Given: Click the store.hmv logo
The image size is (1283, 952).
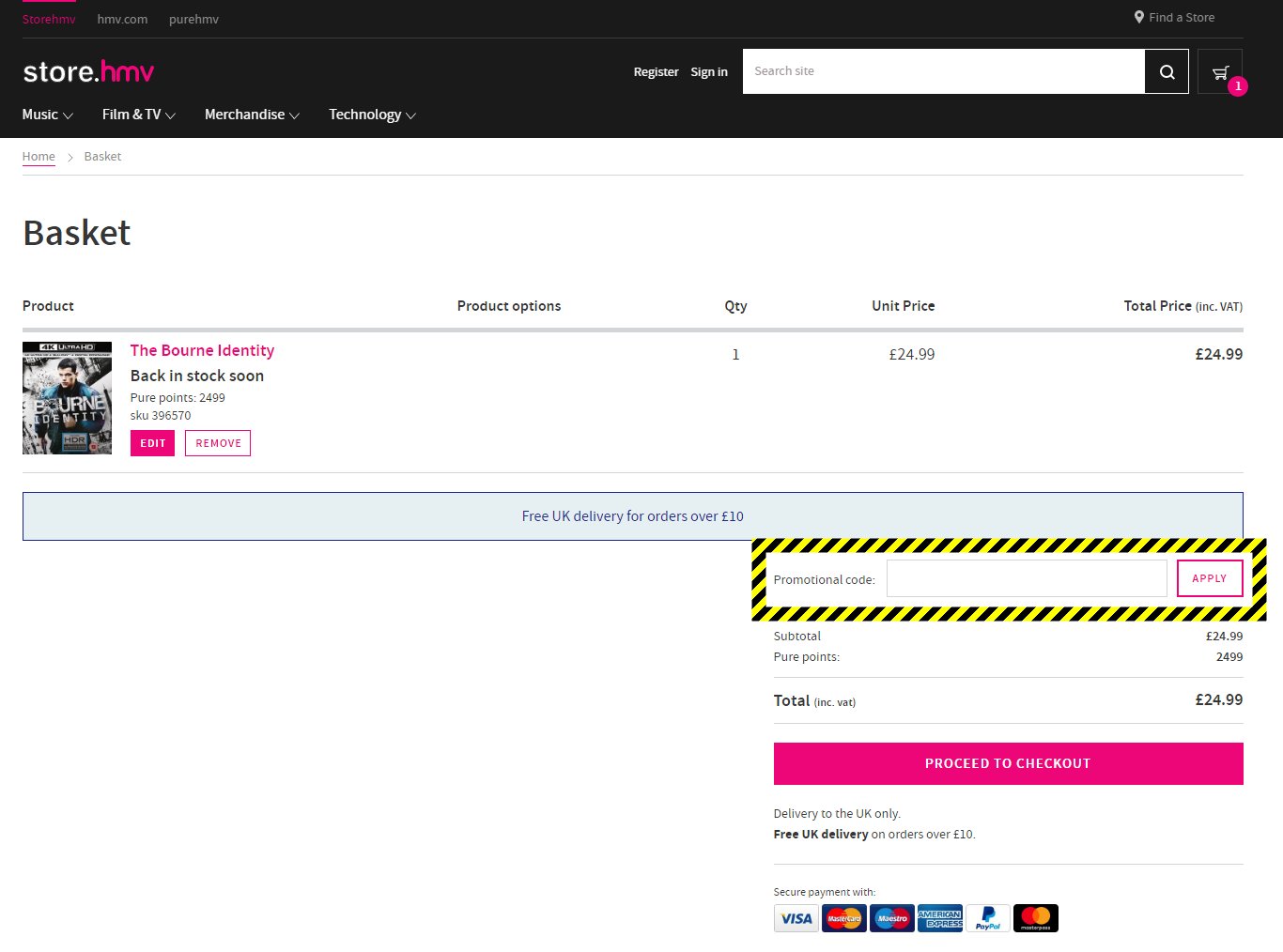Looking at the screenshot, I should [x=88, y=71].
